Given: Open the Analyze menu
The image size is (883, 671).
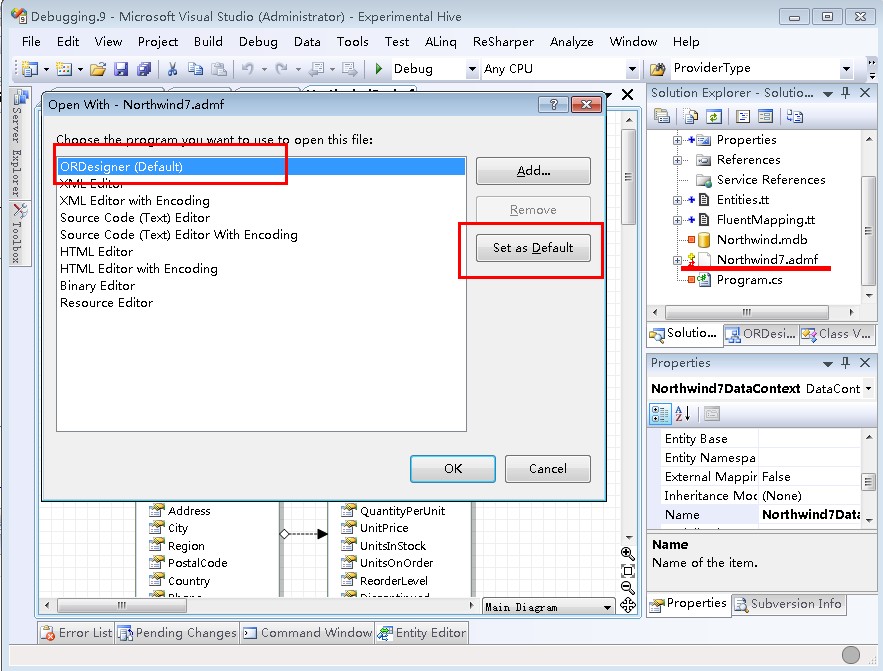Looking at the screenshot, I should pos(572,42).
